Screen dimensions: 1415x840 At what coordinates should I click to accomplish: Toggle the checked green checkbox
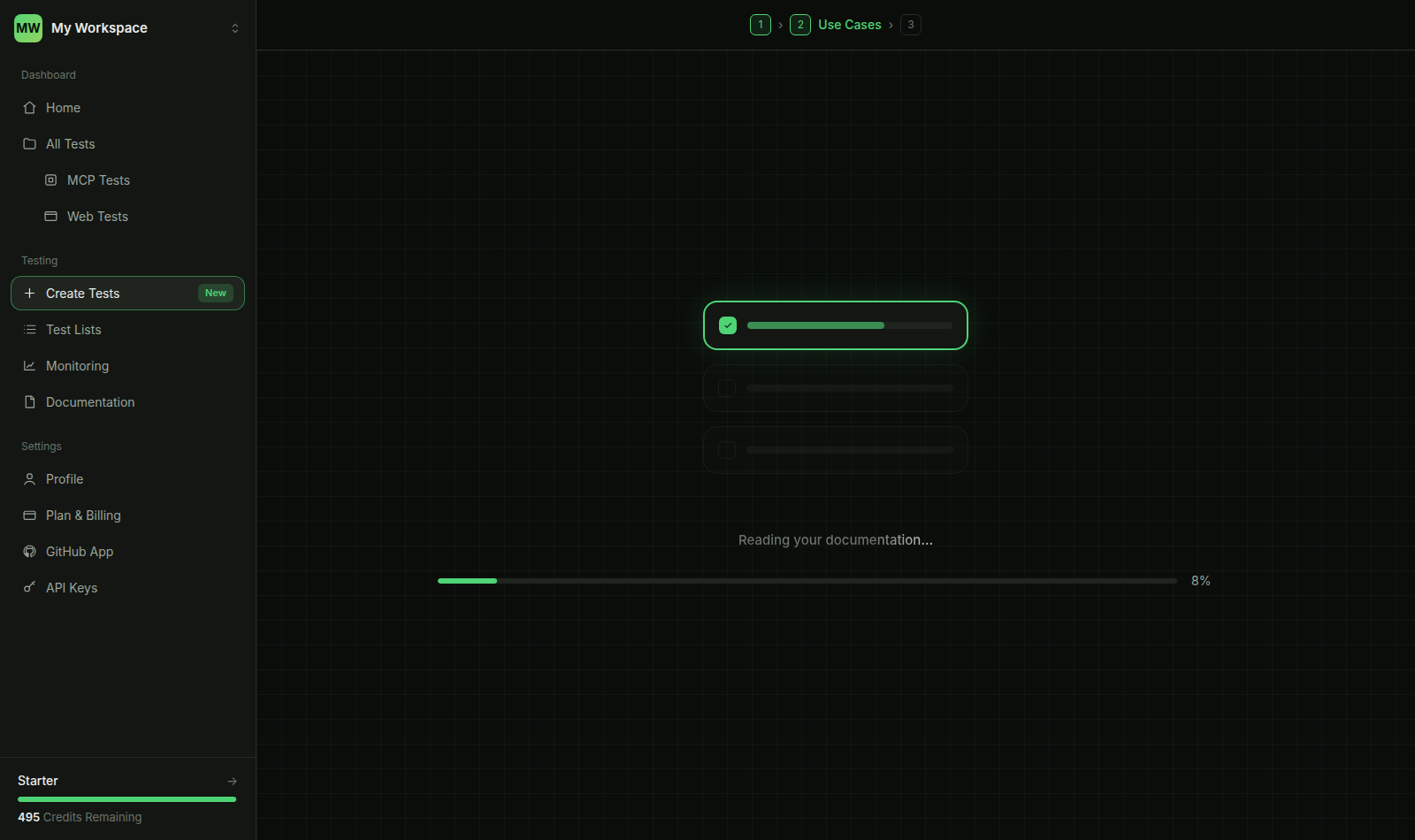coord(728,325)
